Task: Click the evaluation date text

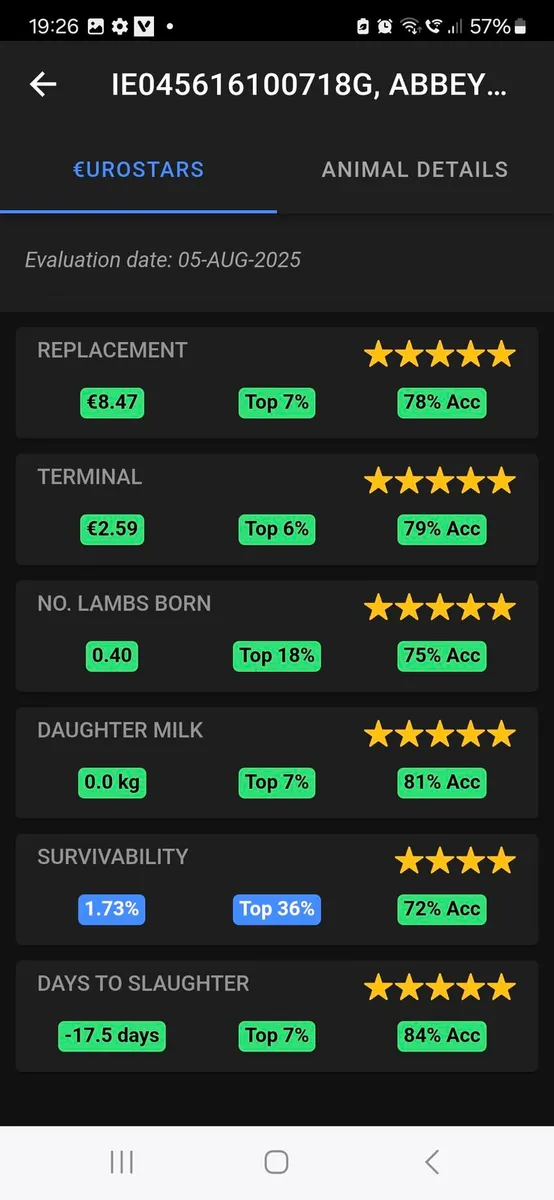Action: point(163,260)
